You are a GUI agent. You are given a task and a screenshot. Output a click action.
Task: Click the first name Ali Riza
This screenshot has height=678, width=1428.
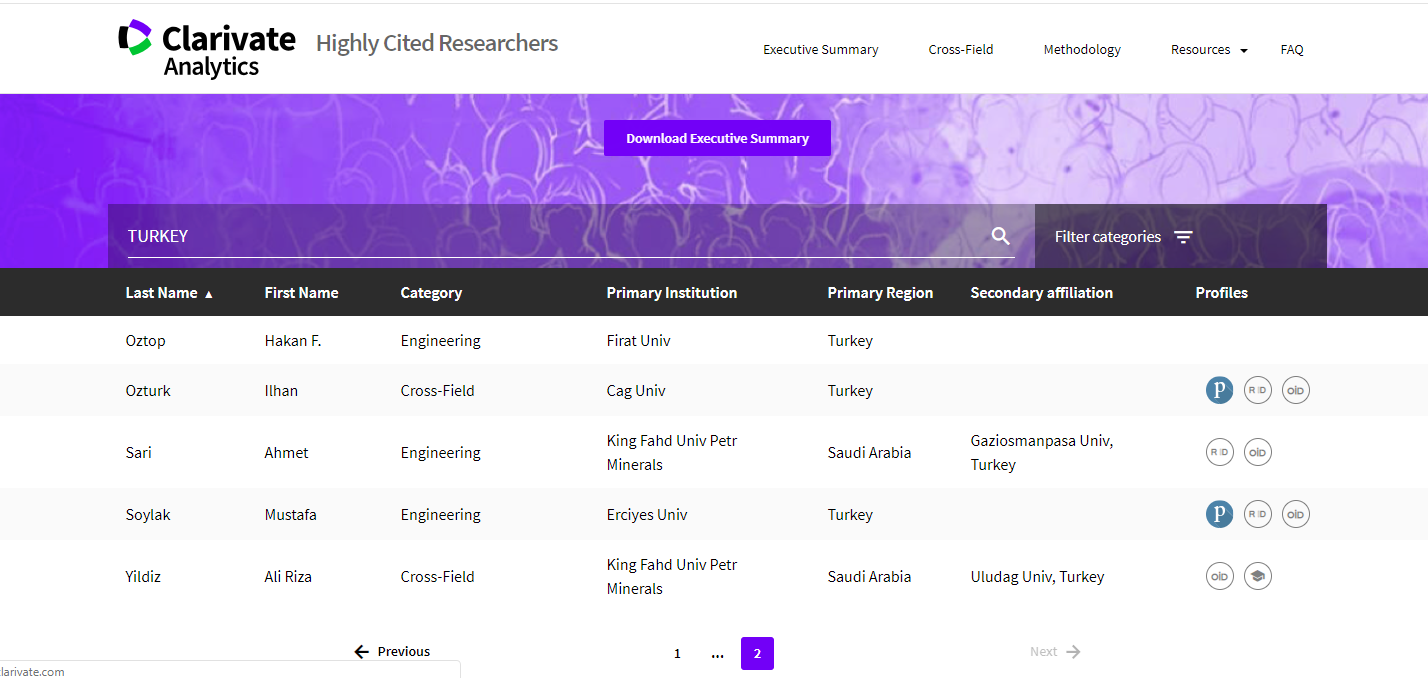[288, 576]
